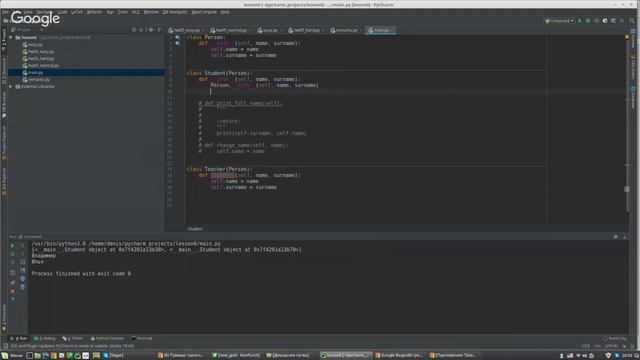This screenshot has width=640, height=360.
Task: Open hw05_normal.py from the project tree
Action: click(43, 66)
